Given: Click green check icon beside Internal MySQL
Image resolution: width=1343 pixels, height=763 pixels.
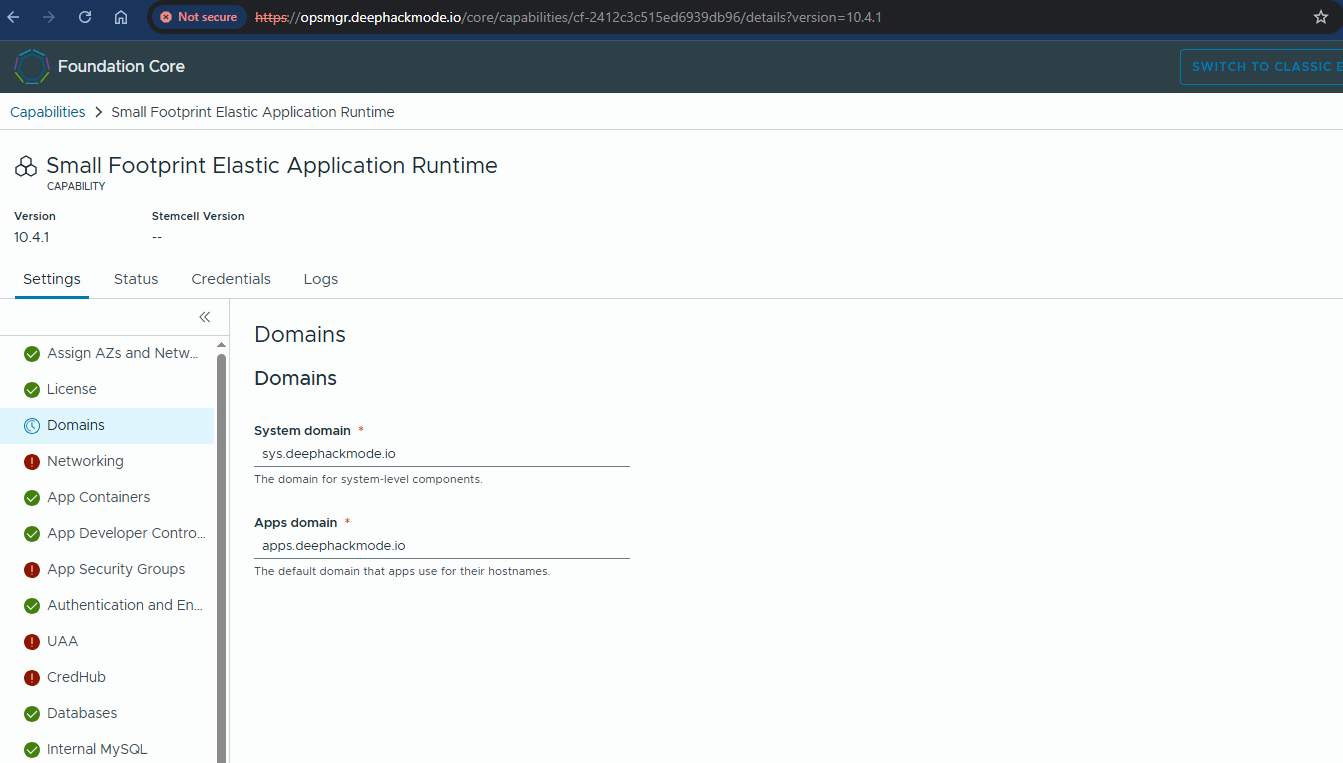Looking at the screenshot, I should (x=32, y=749).
